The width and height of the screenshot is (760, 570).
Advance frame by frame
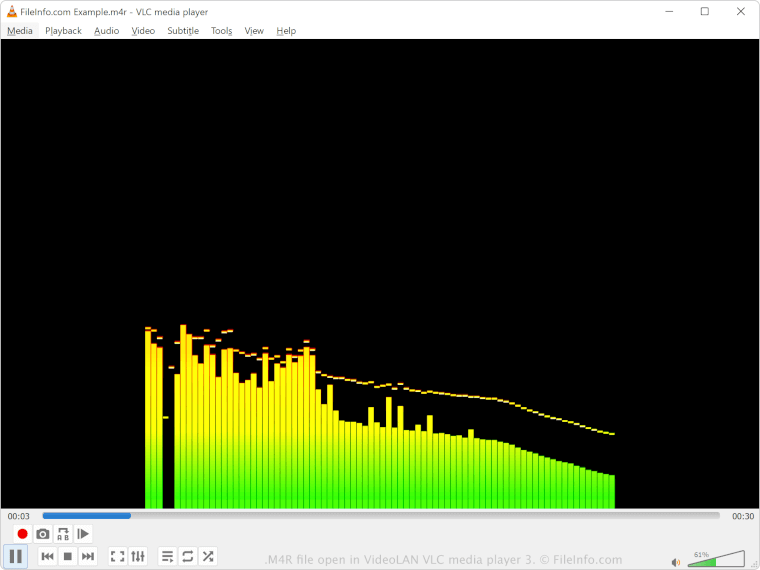click(x=84, y=534)
